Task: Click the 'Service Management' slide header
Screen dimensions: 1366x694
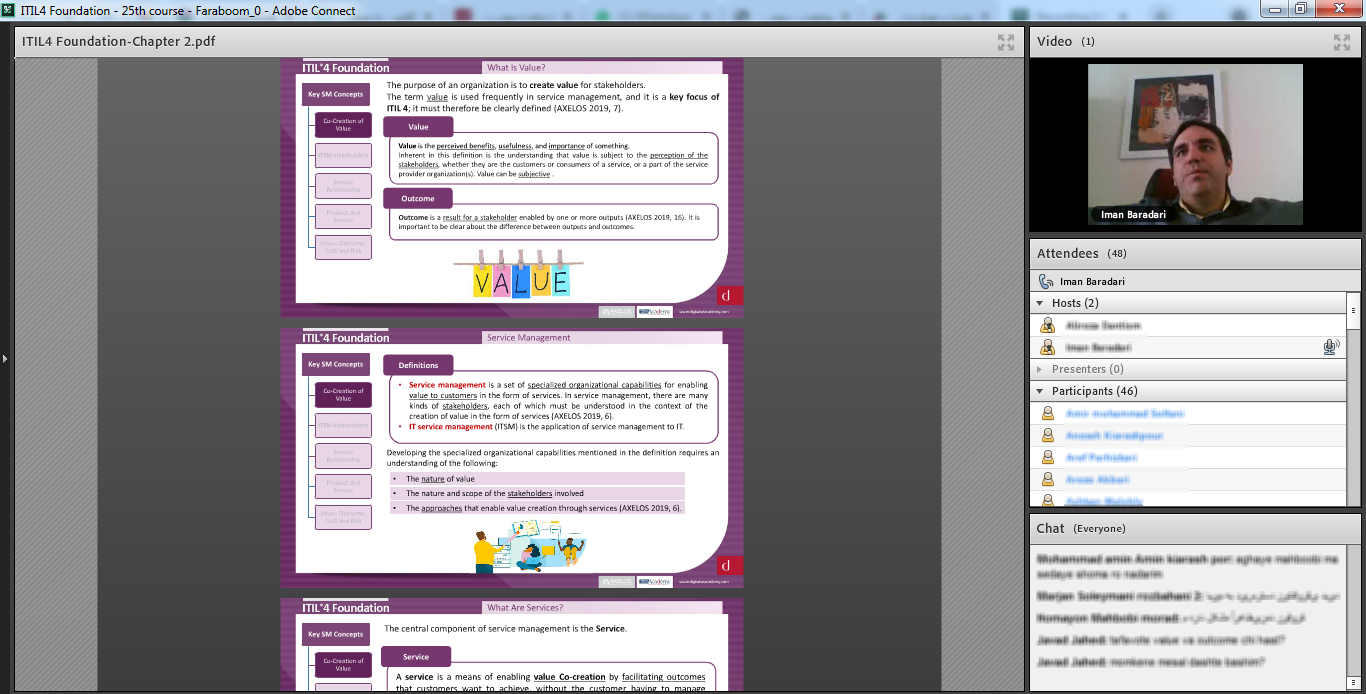Action: (602, 338)
